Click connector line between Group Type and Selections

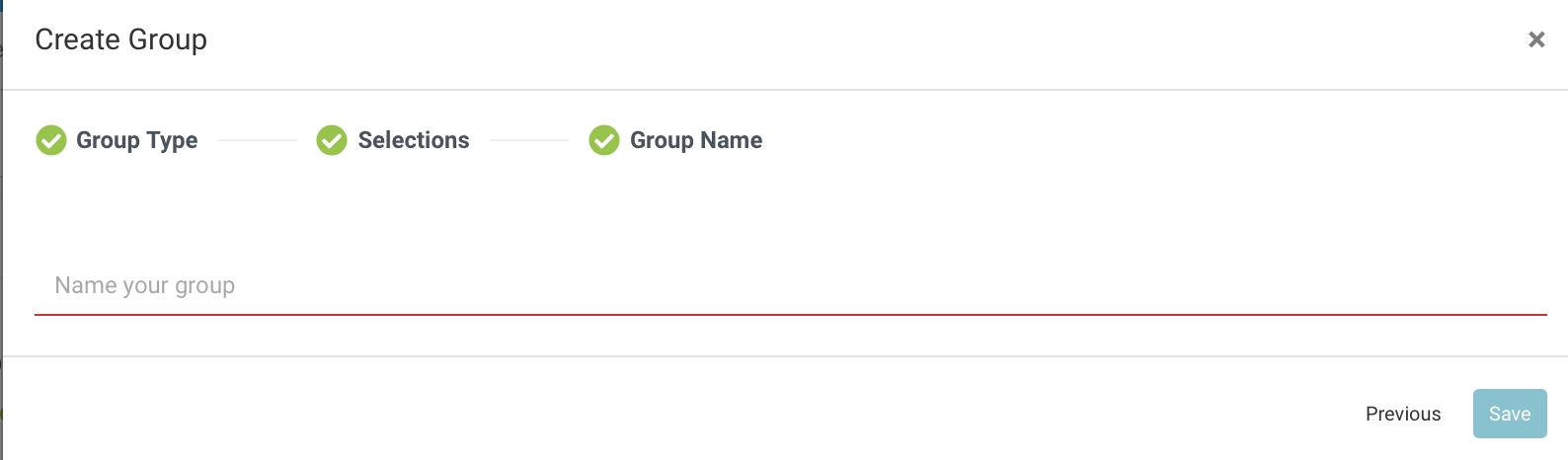pos(257,140)
